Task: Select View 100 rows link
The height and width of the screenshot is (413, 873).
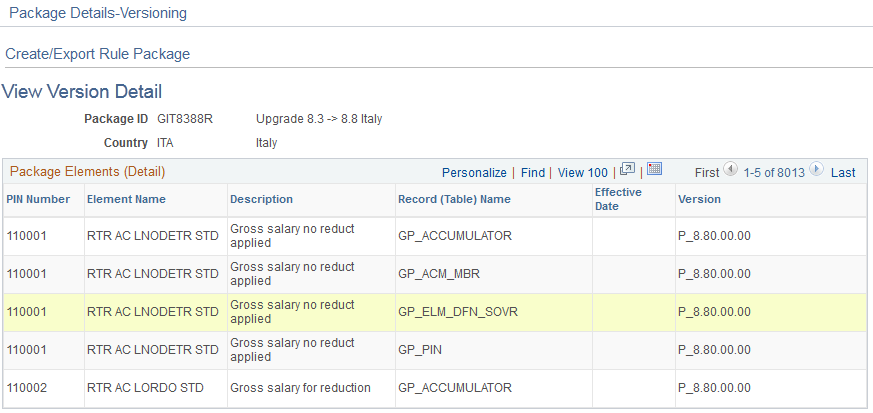Action: 582,173
